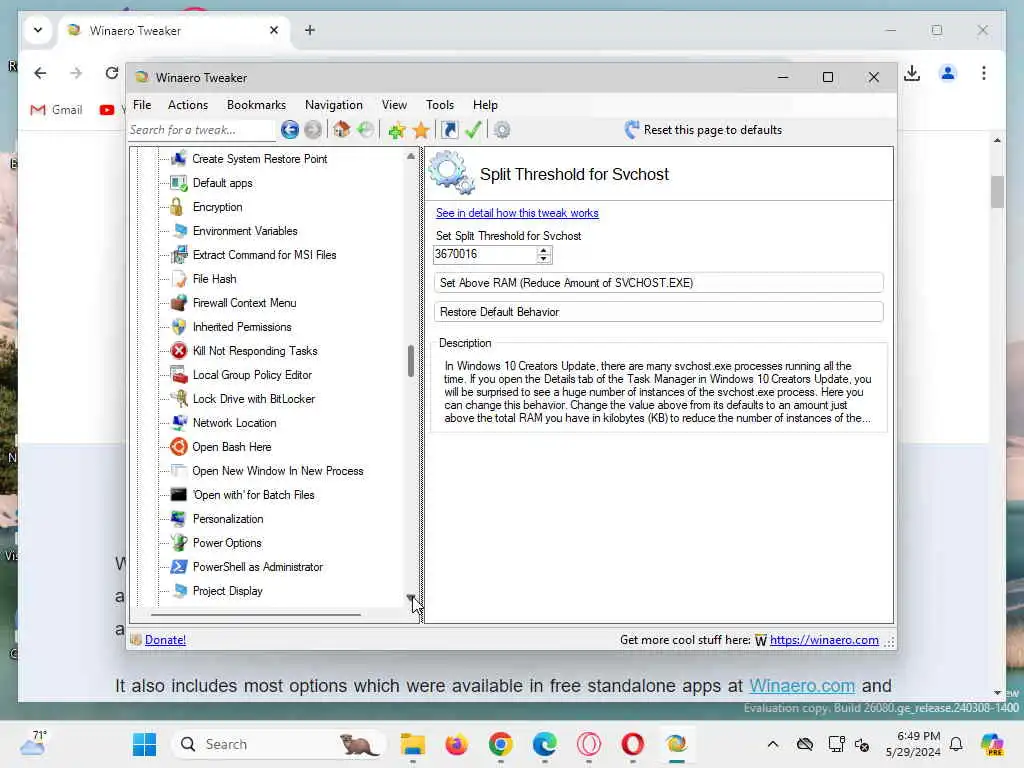Screen dimensions: 1024x768
Task: Click the Split Threshold value field 3670016
Action: (485, 255)
